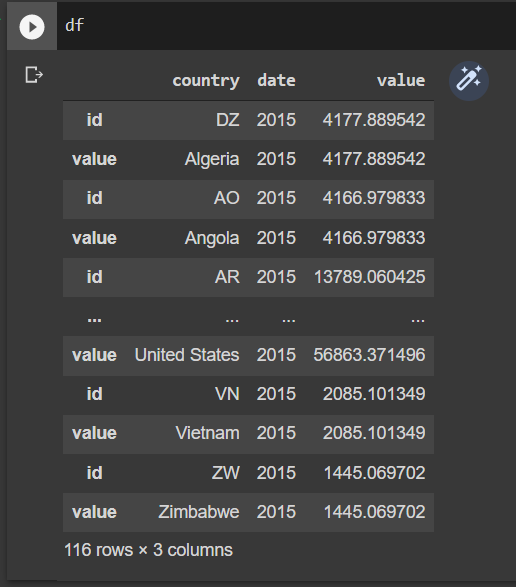Click the 116 rows × 3 columns summary

[x=148, y=550]
